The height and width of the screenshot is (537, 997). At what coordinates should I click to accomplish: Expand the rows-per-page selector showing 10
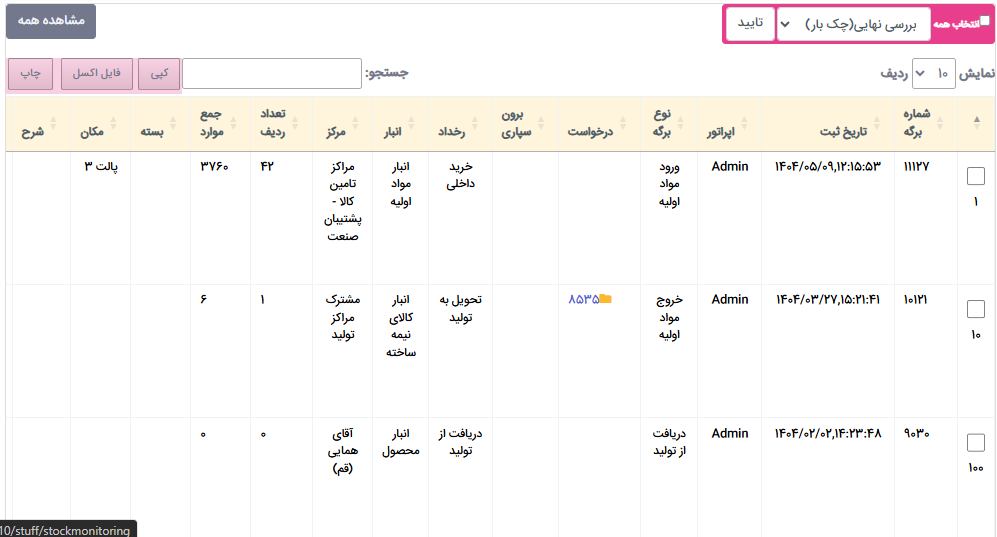(932, 74)
